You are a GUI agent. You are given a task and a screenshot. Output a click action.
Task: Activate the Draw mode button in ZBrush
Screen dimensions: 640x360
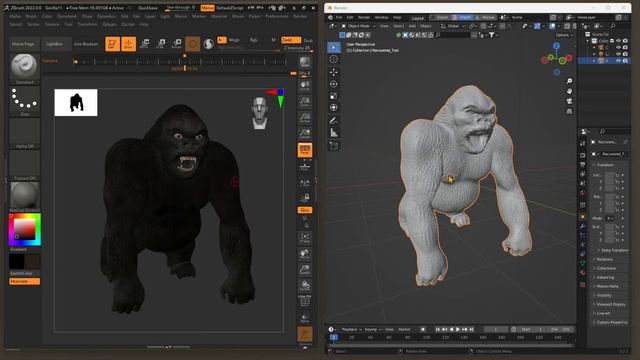tap(129, 44)
